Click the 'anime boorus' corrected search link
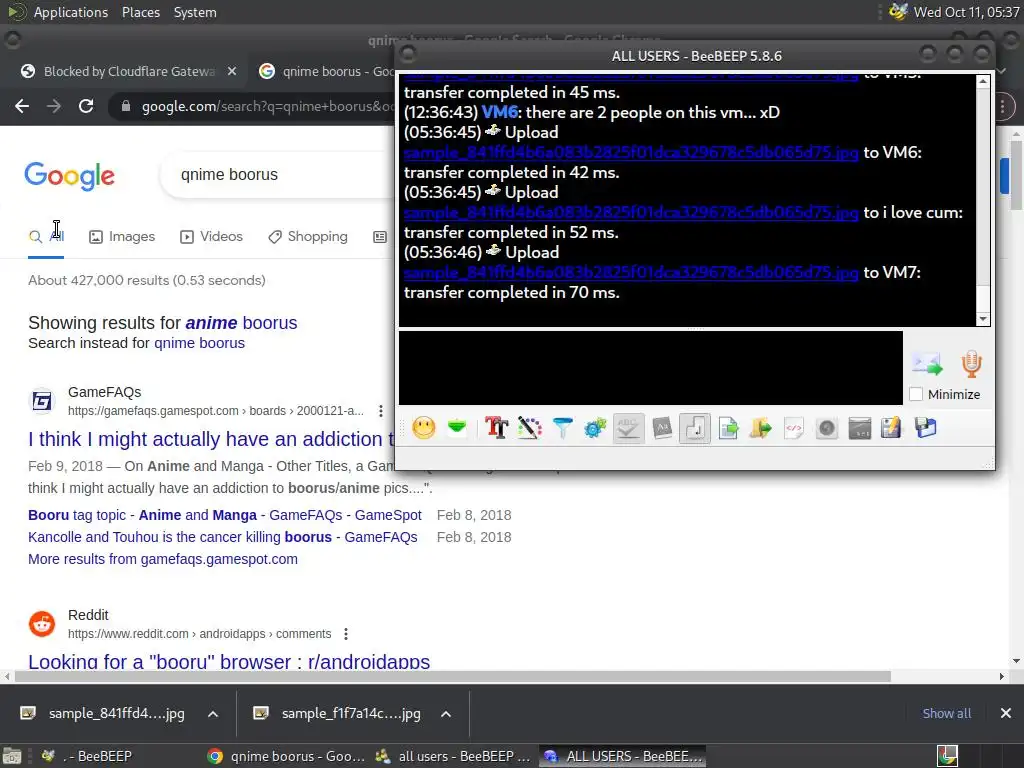This screenshot has height=768, width=1024. (x=241, y=323)
